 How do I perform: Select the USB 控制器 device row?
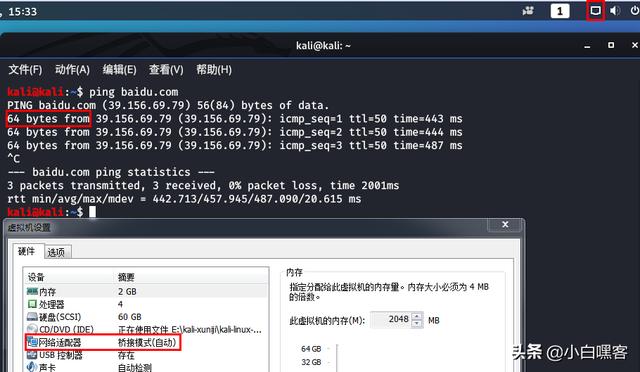147,355
